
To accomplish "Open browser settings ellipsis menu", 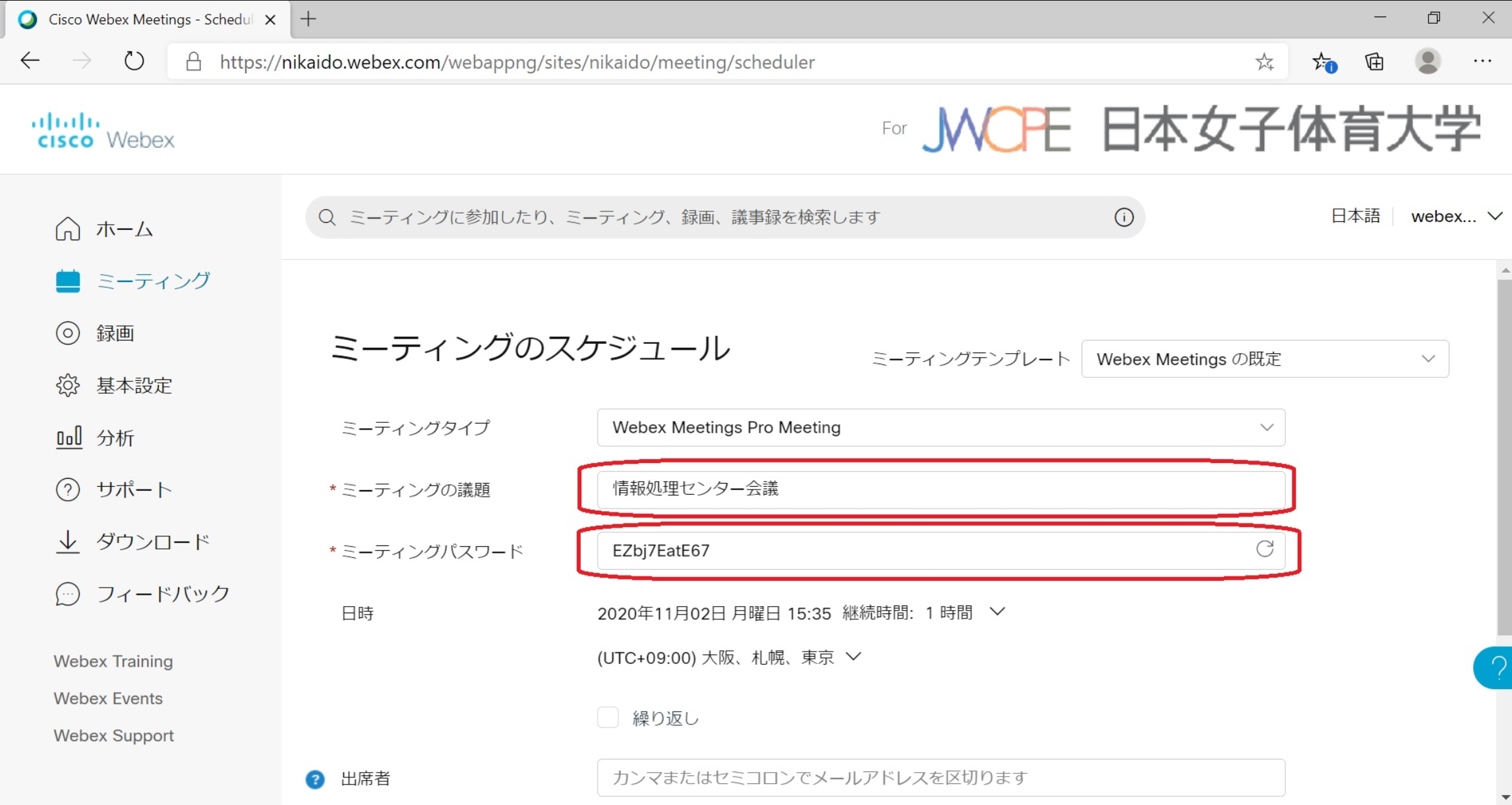I will tap(1482, 61).
